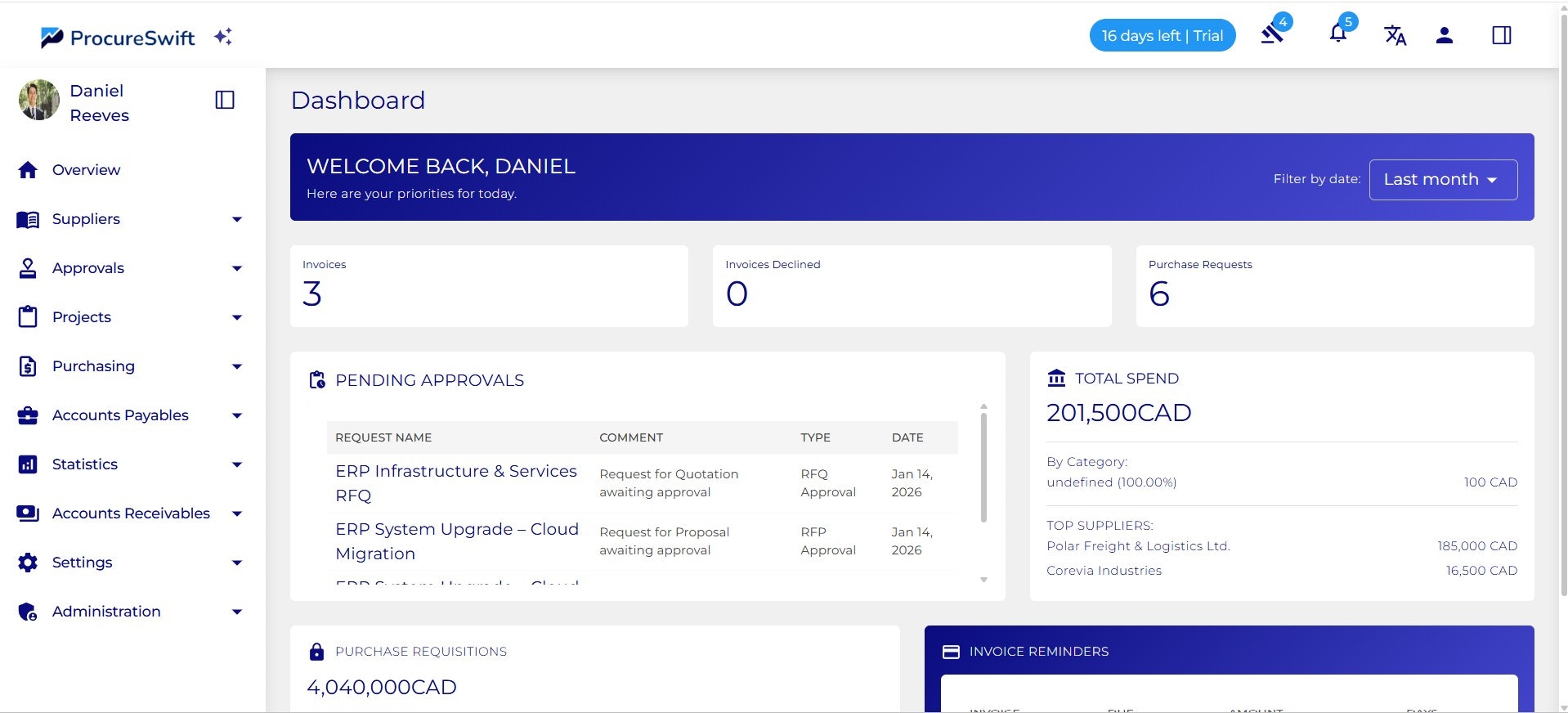Image resolution: width=1568 pixels, height=713 pixels.
Task: Open Approvals menu item
Action: click(x=88, y=268)
